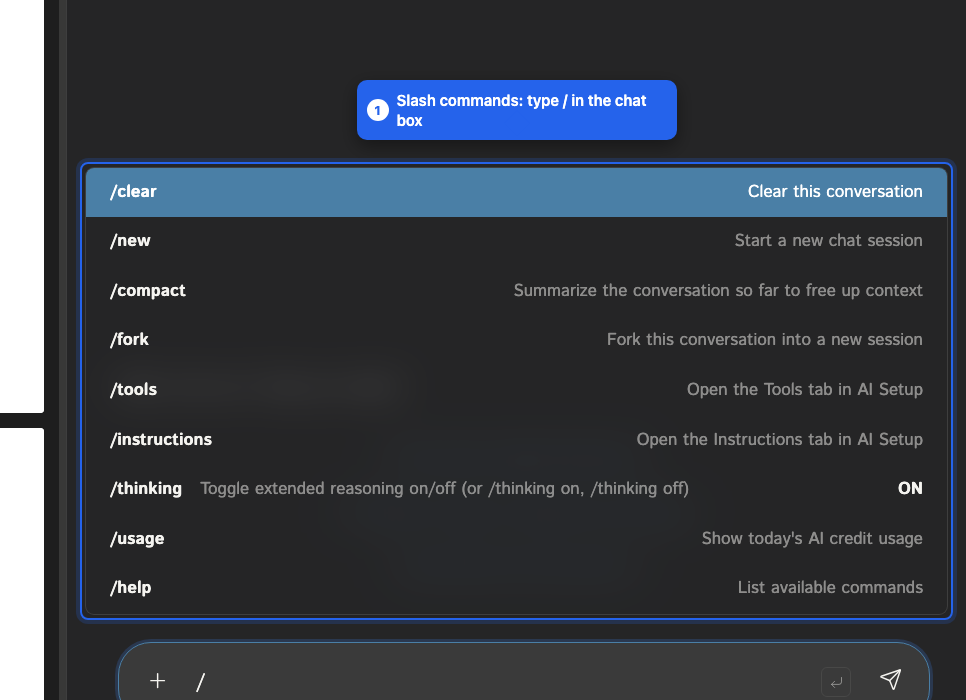Image resolution: width=966 pixels, height=700 pixels.
Task: Click the plus attachment icon in chat box
Action: pos(158,681)
